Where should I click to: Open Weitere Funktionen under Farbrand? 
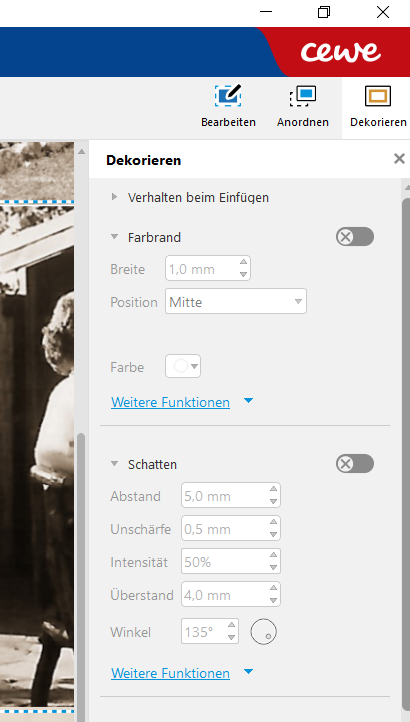pyautogui.click(x=170, y=402)
